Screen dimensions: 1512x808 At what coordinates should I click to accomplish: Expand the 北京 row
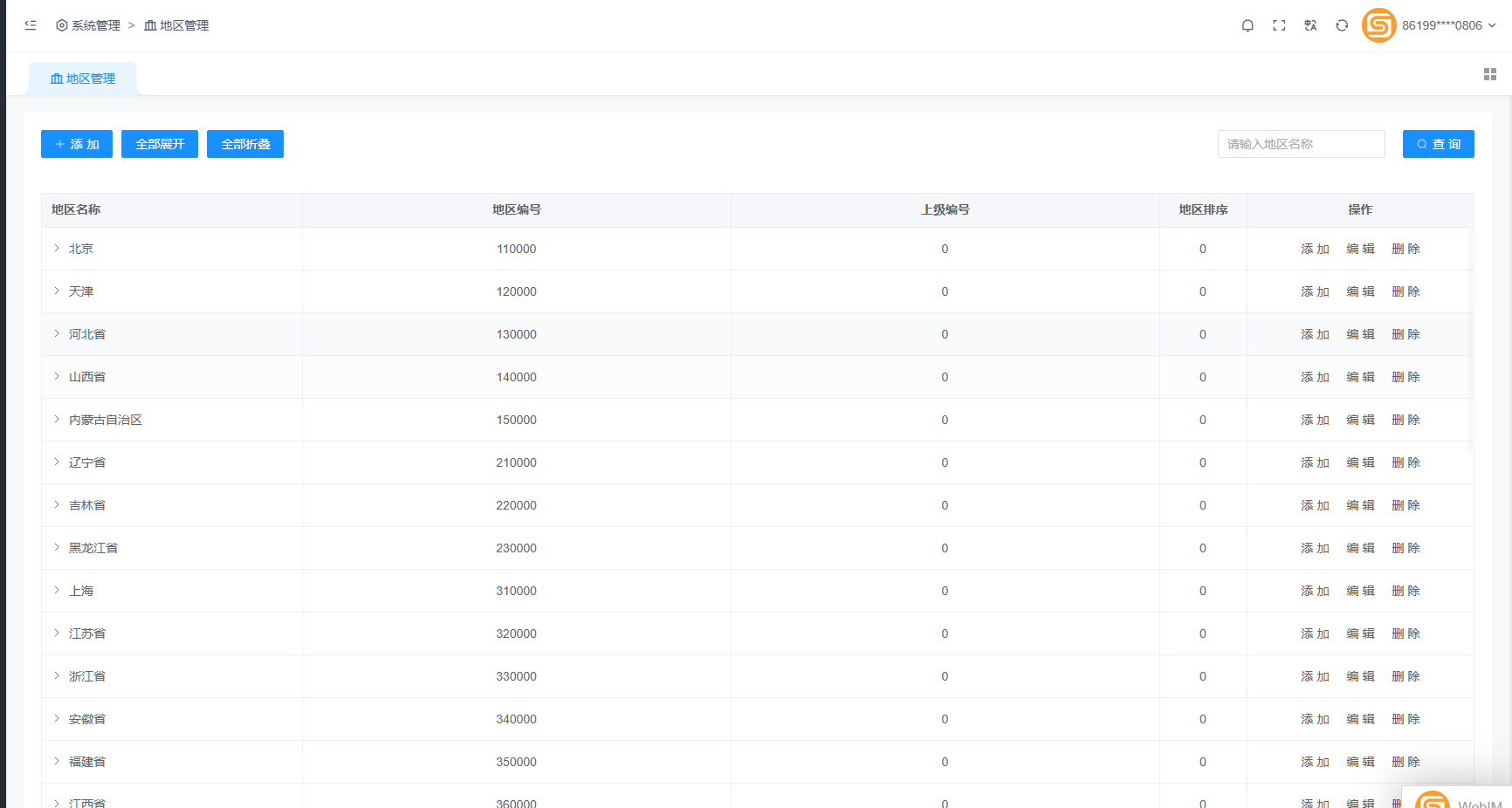coord(57,249)
